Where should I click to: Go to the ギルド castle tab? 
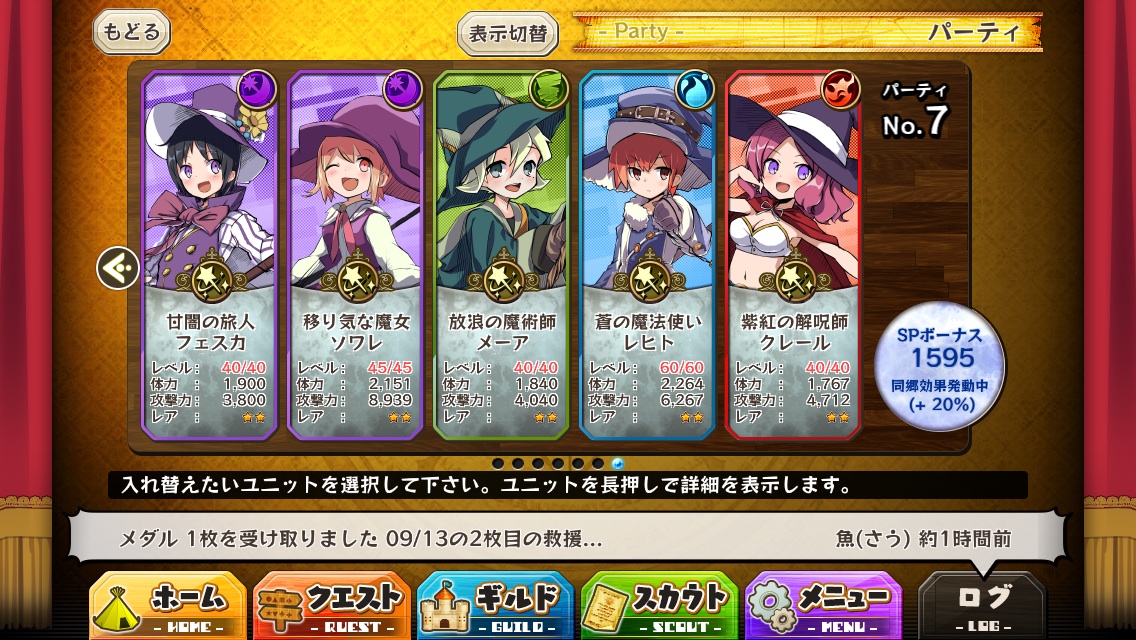coord(496,606)
